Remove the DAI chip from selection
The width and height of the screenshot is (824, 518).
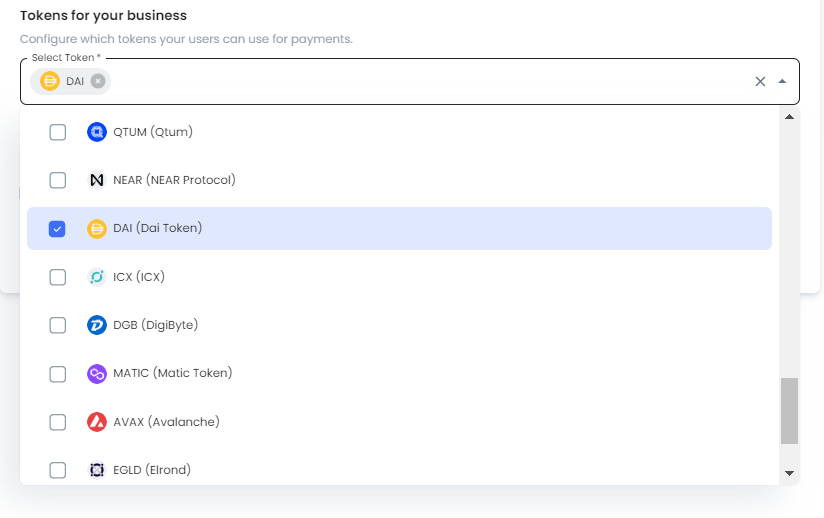[x=97, y=81]
